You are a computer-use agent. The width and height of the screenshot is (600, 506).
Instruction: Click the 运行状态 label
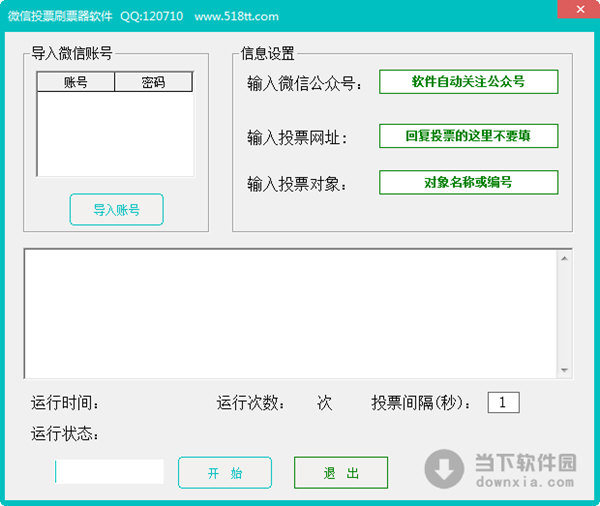[65, 434]
